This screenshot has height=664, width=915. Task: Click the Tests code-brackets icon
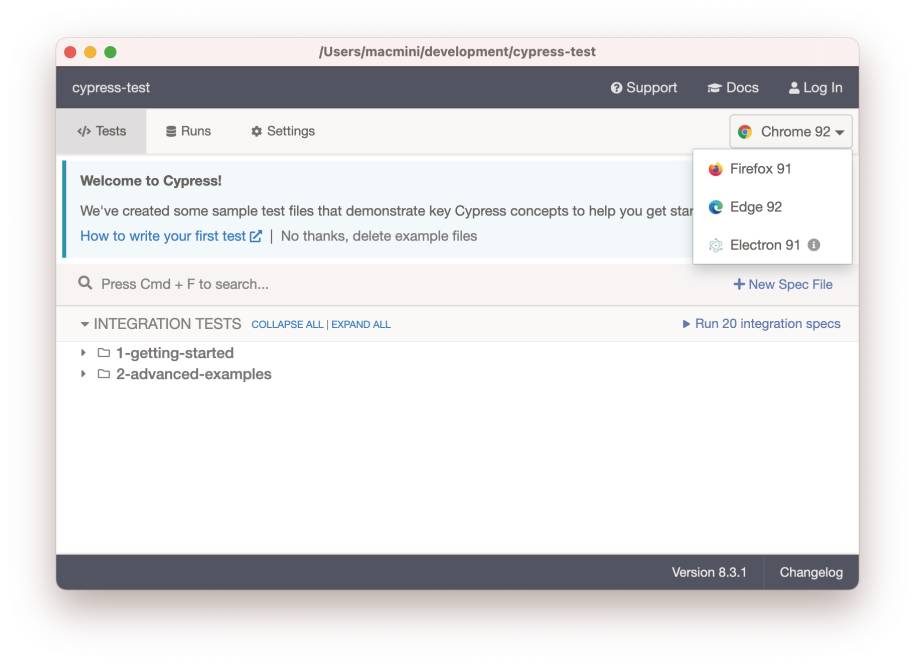84,131
